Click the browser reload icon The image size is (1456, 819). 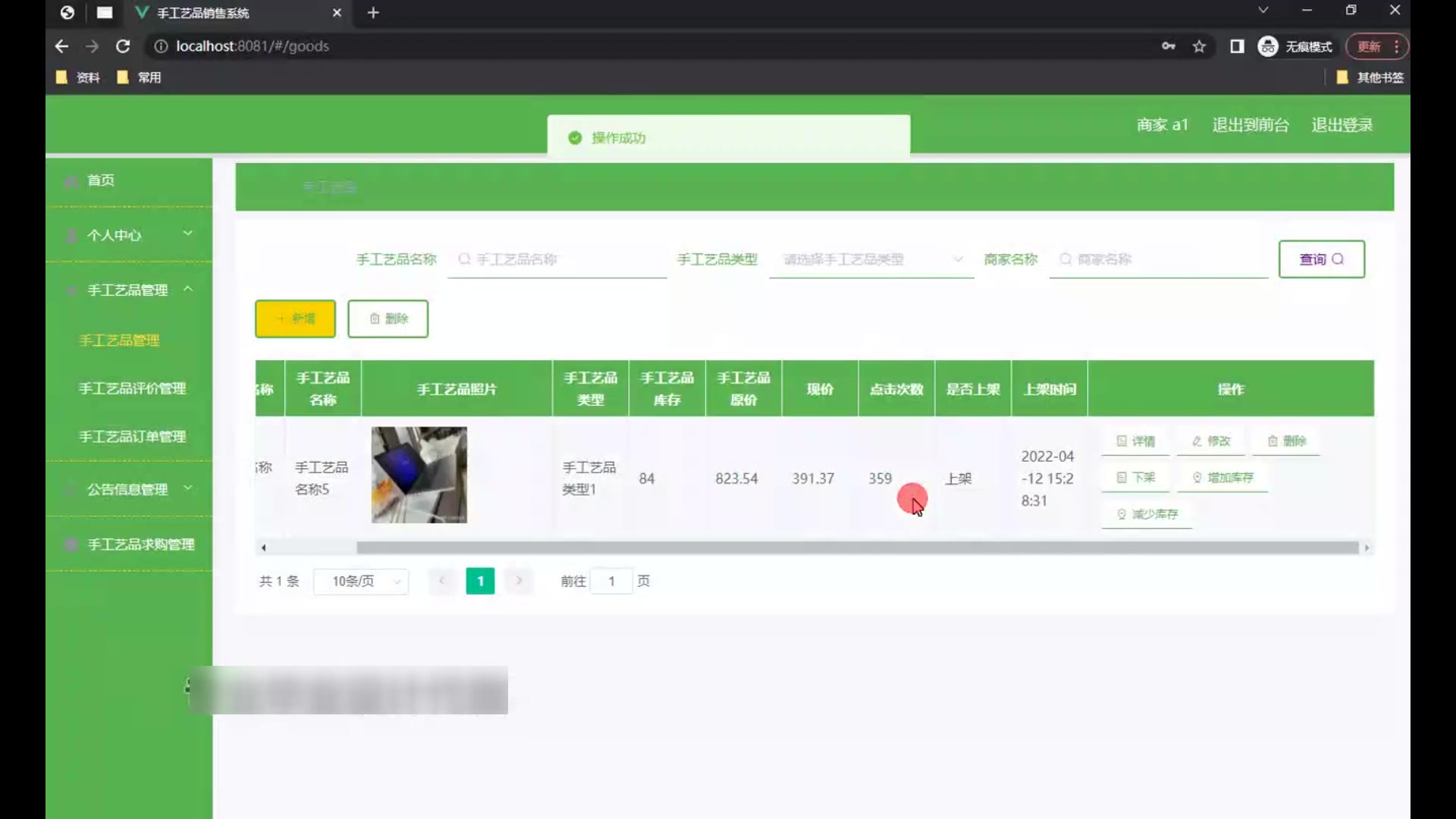click(x=123, y=46)
